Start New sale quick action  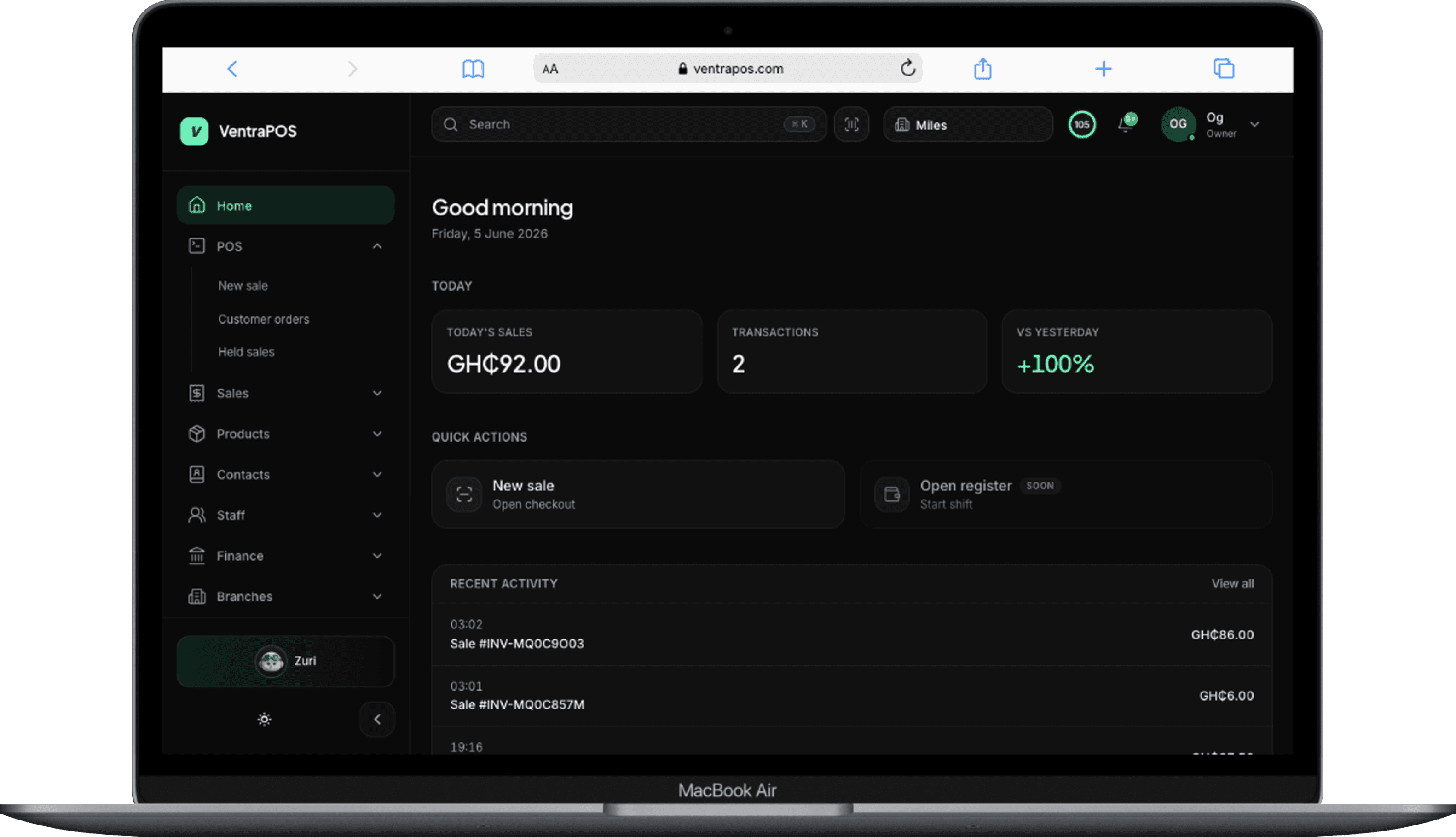(x=638, y=494)
